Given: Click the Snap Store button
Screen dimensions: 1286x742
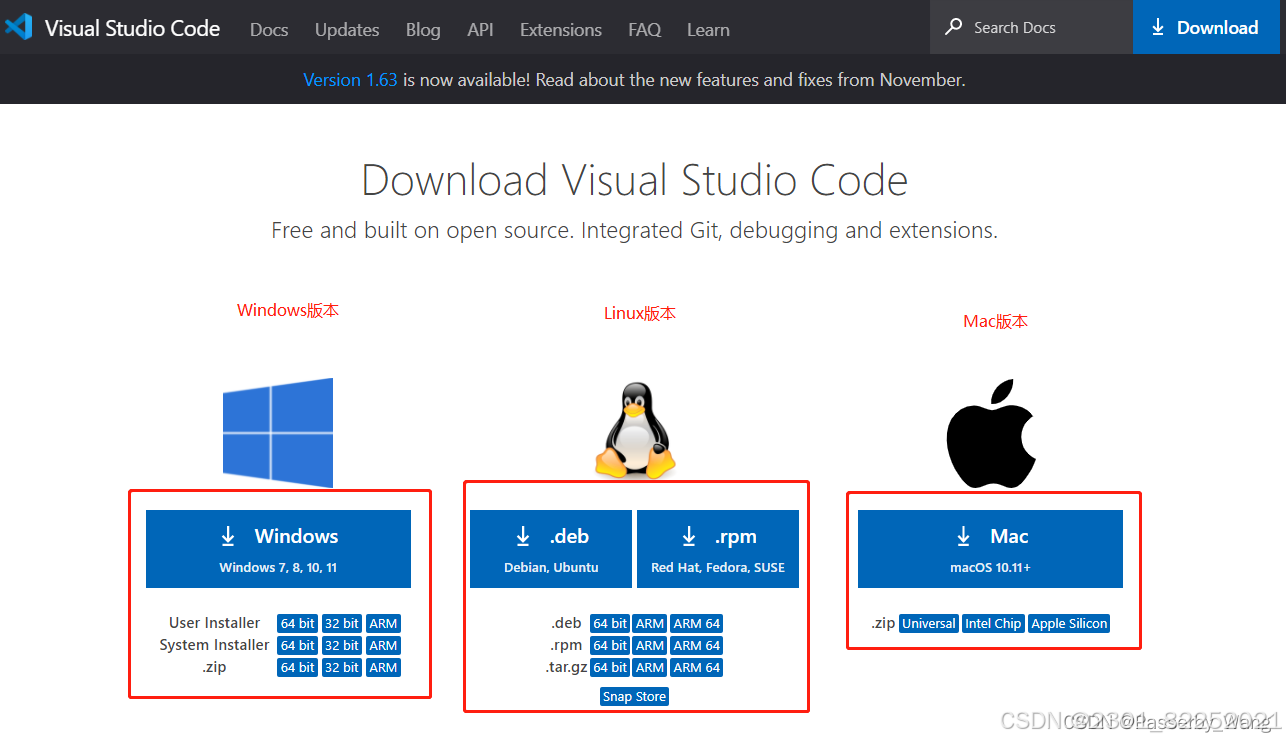Looking at the screenshot, I should (634, 696).
